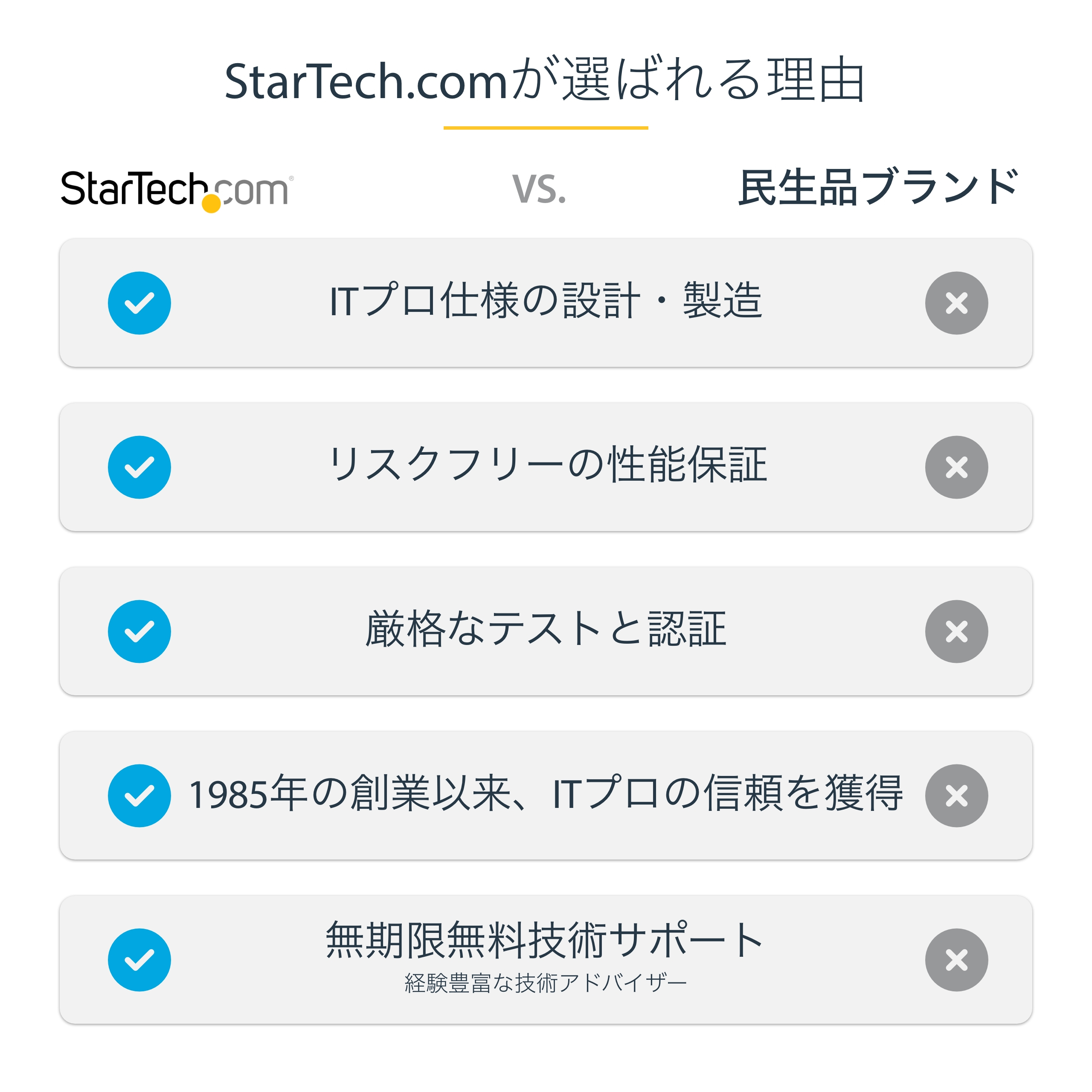Click gray X icon in 1985年の創業以来 row

[956, 795]
